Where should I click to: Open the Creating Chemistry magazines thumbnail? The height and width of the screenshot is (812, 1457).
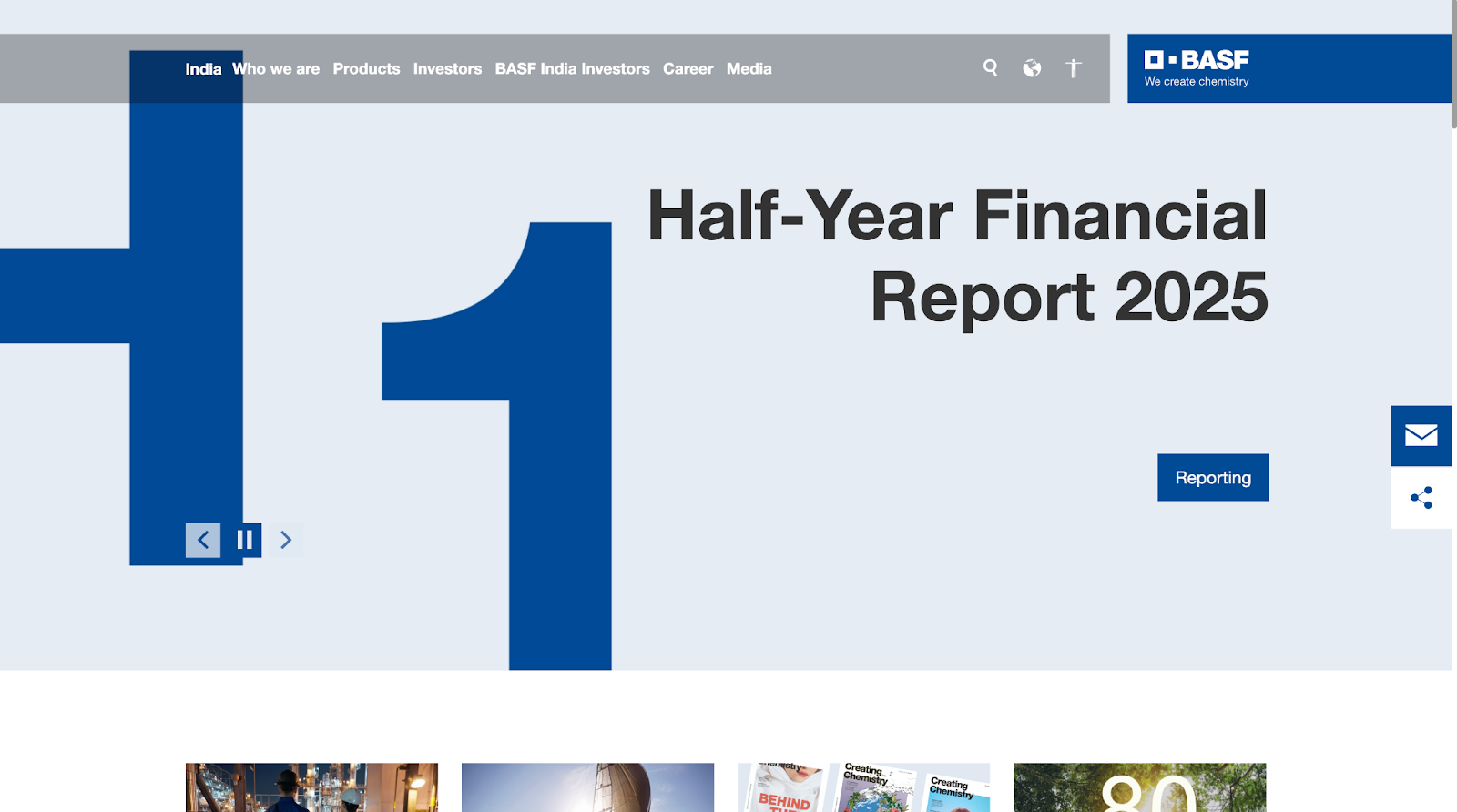coord(863,787)
